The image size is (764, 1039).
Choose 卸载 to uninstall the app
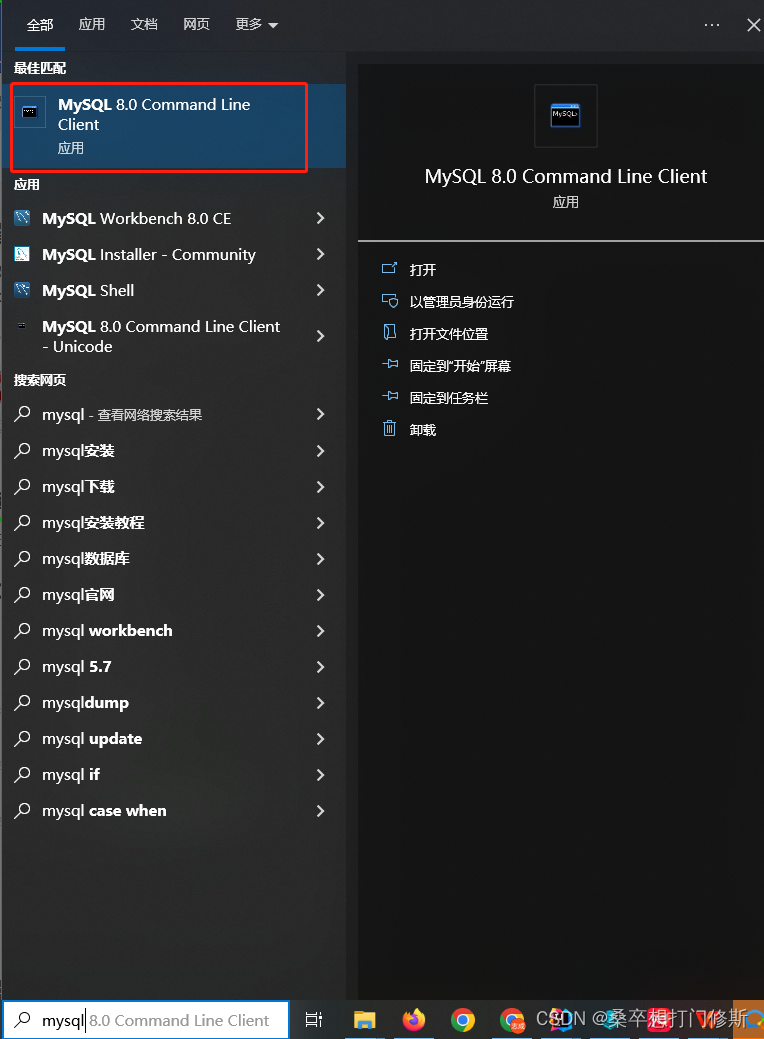pyautogui.click(x=423, y=429)
